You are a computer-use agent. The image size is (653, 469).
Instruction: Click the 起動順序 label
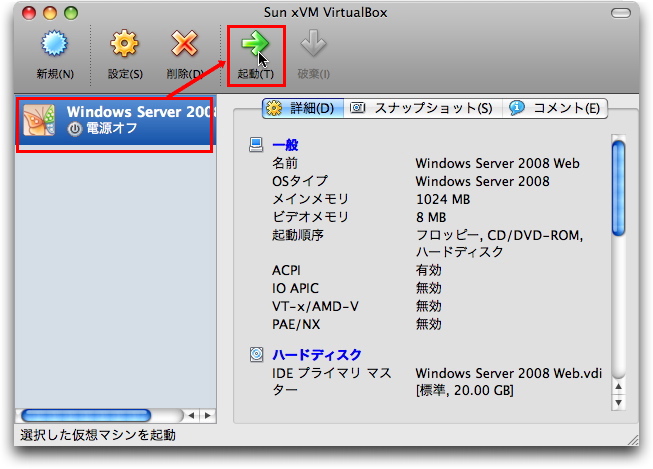[x=298, y=235]
